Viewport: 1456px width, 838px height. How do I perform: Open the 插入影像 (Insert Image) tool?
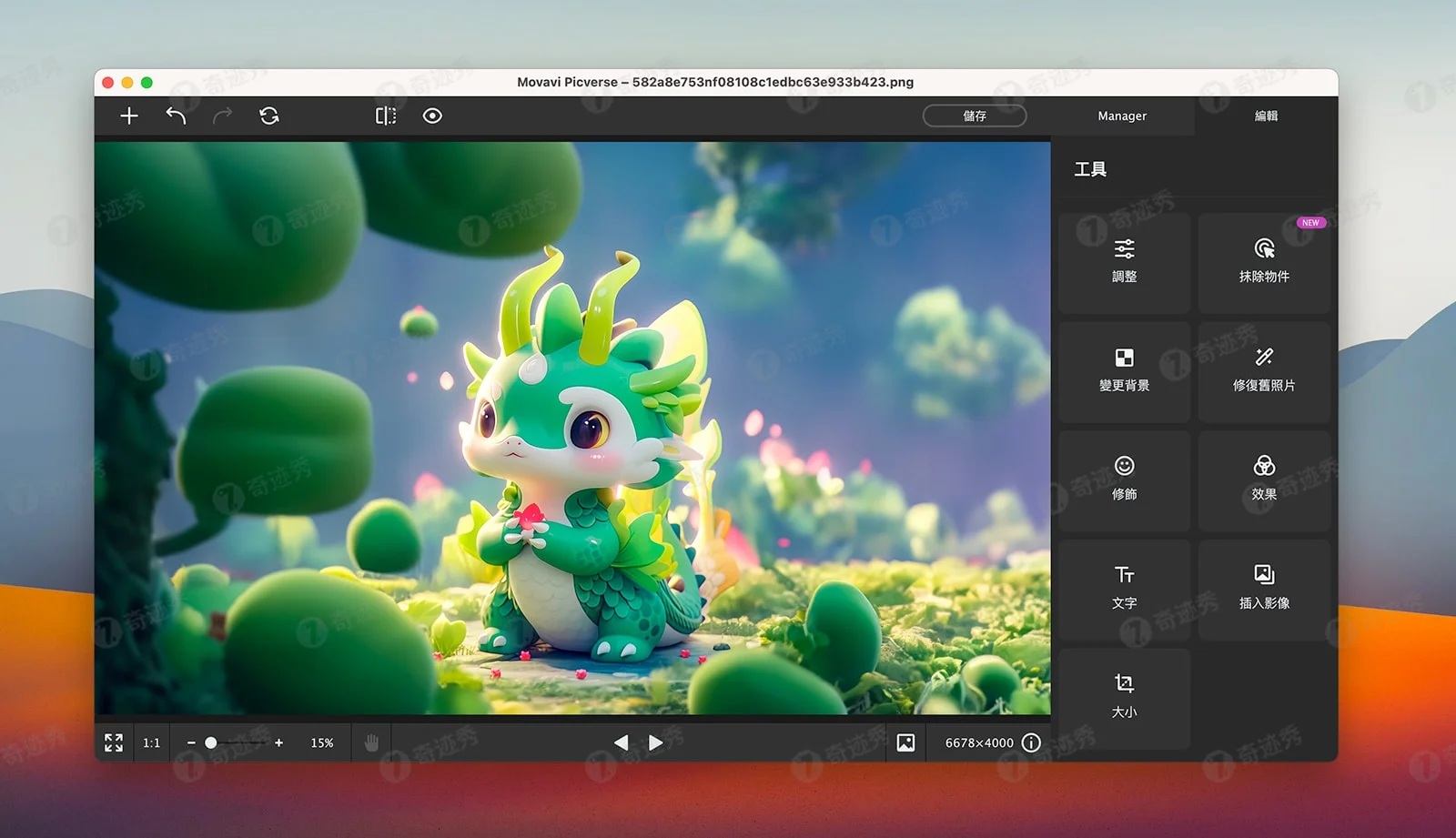click(x=1264, y=588)
